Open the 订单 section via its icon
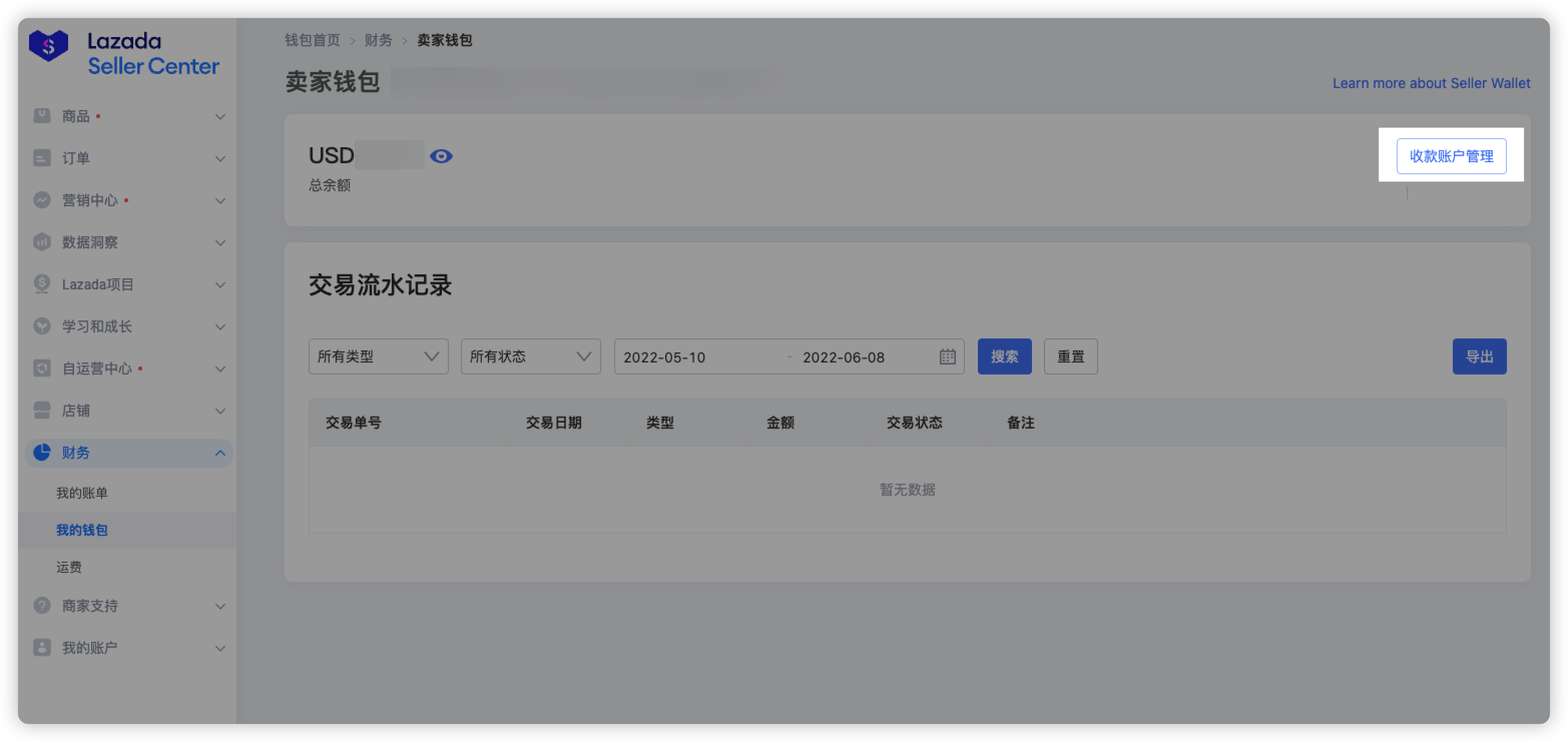 coord(42,158)
